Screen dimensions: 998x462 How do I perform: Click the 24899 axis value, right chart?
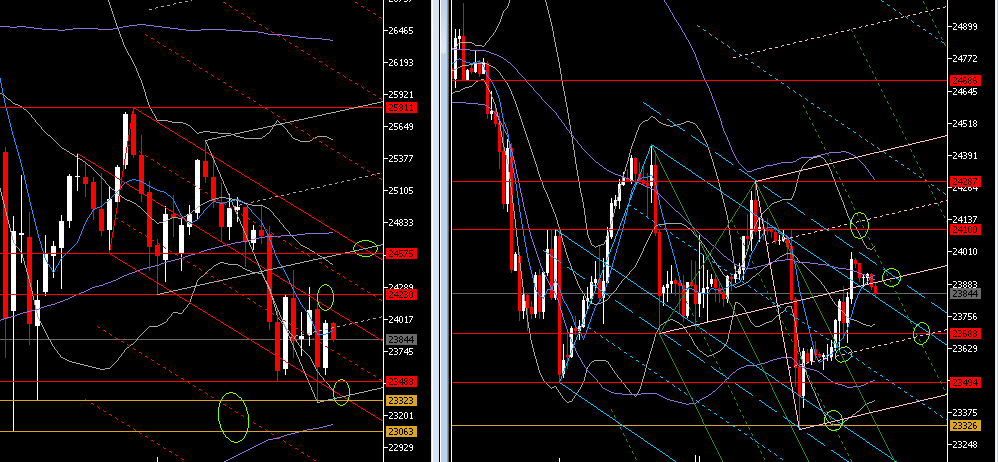965,27
